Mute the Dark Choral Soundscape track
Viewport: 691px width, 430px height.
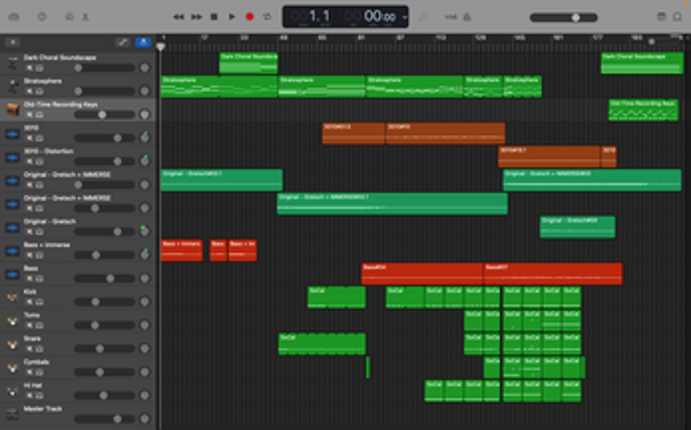[29, 67]
